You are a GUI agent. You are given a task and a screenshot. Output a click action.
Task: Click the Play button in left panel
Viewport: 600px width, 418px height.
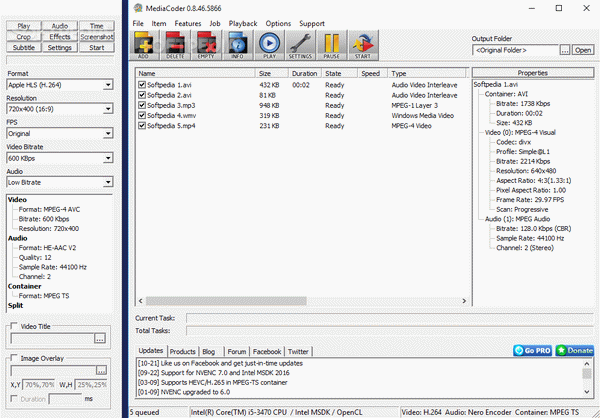(24, 26)
